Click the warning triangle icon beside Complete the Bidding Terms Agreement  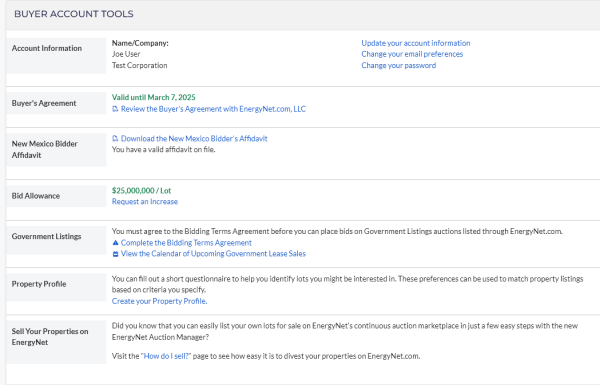pyautogui.click(x=115, y=243)
